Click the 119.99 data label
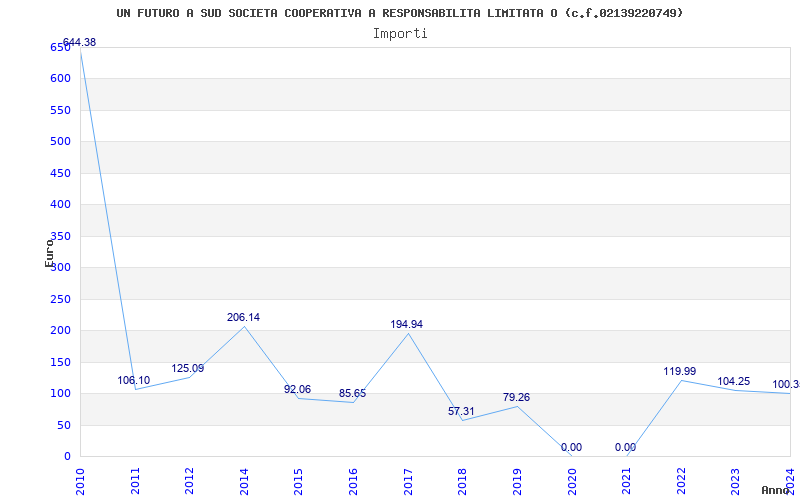 tap(680, 371)
